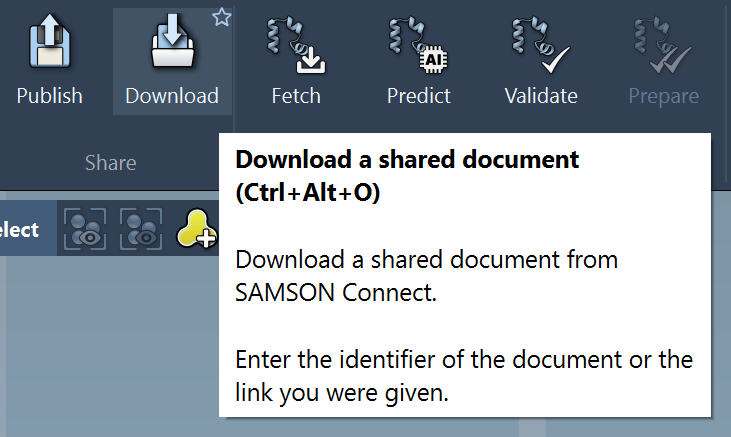Select the partially visible Select tab
Viewport: 731px width, 437px height.
coord(19,229)
